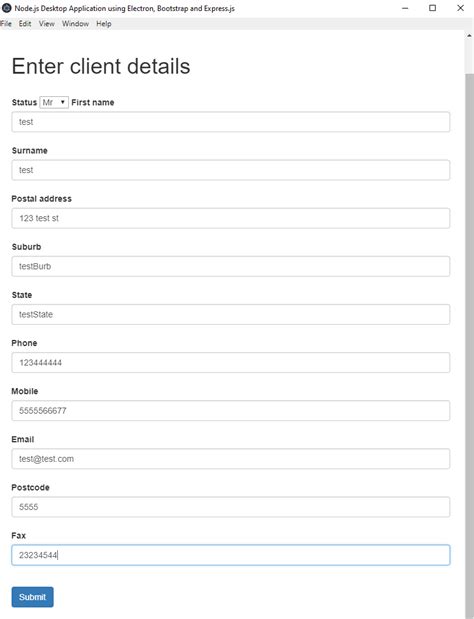Image resolution: width=474 pixels, height=619 pixels.
Task: Click the Suburb text box
Action: pos(230,266)
